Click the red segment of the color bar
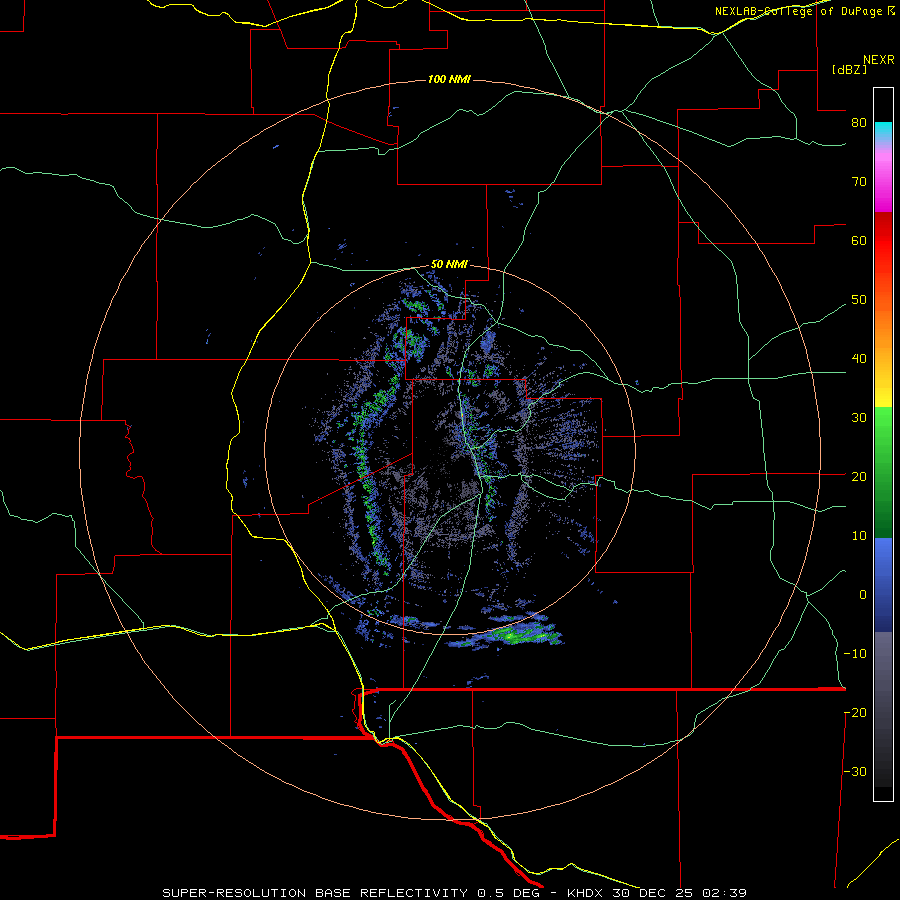 point(883,241)
